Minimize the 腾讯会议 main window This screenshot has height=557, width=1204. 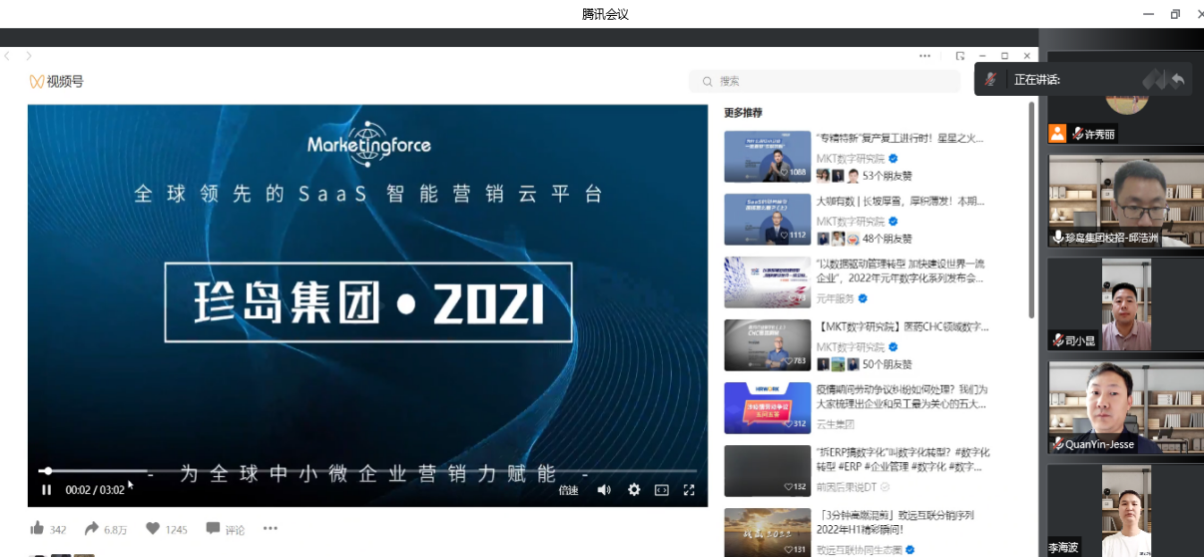pyautogui.click(x=1148, y=14)
